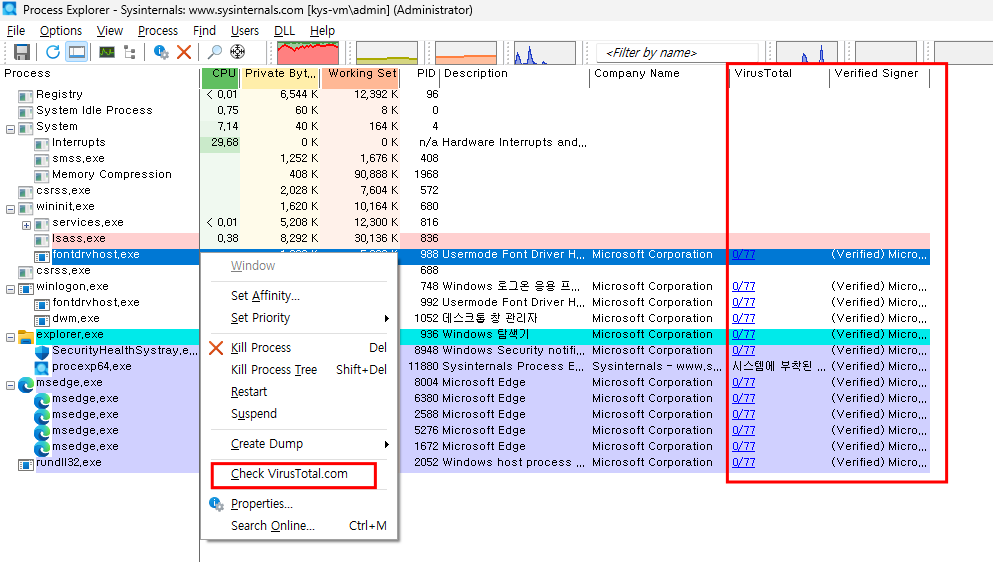Click the Refresh Now toolbar icon
The image size is (993, 562).
(x=53, y=52)
